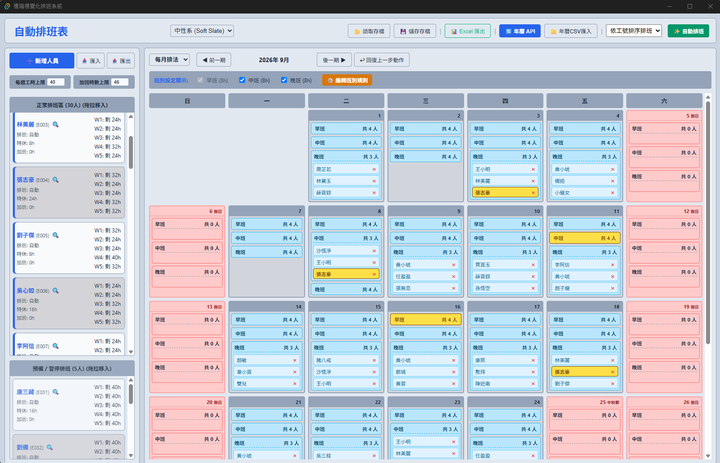Remove 王小明 from day 3 night shift
Screen dimensions: 720x463
coord(533,169)
